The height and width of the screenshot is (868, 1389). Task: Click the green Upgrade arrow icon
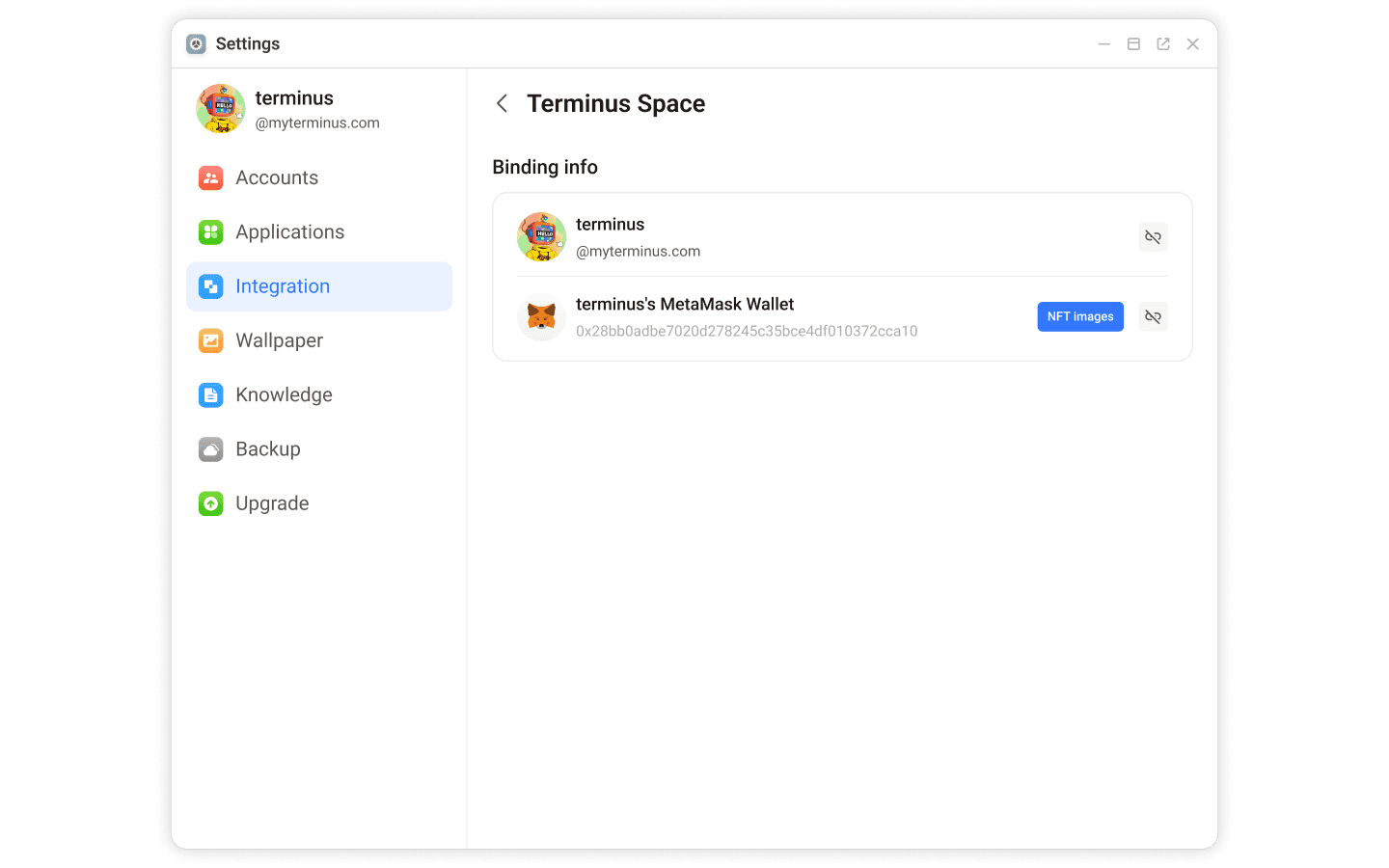click(x=210, y=503)
